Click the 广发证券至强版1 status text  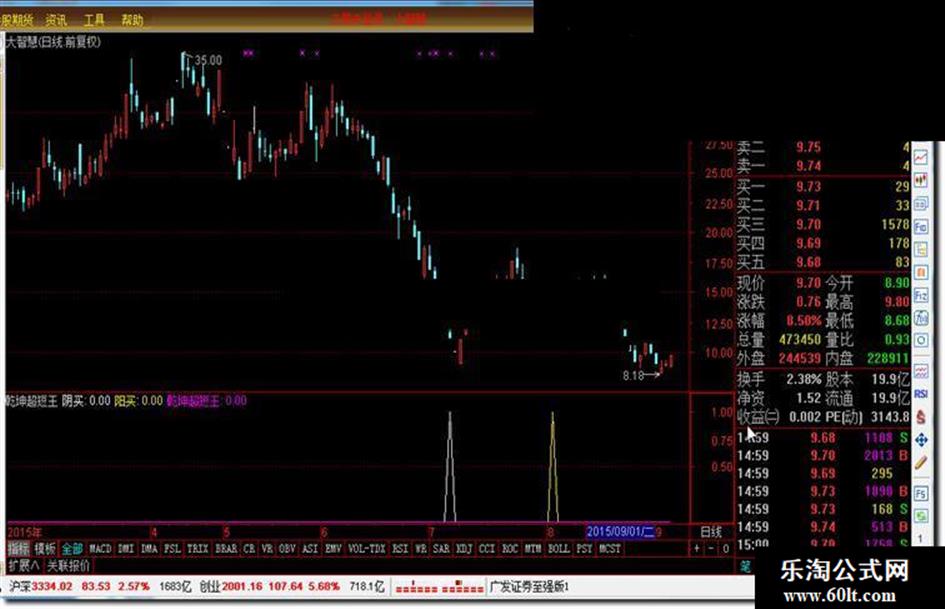(530, 587)
